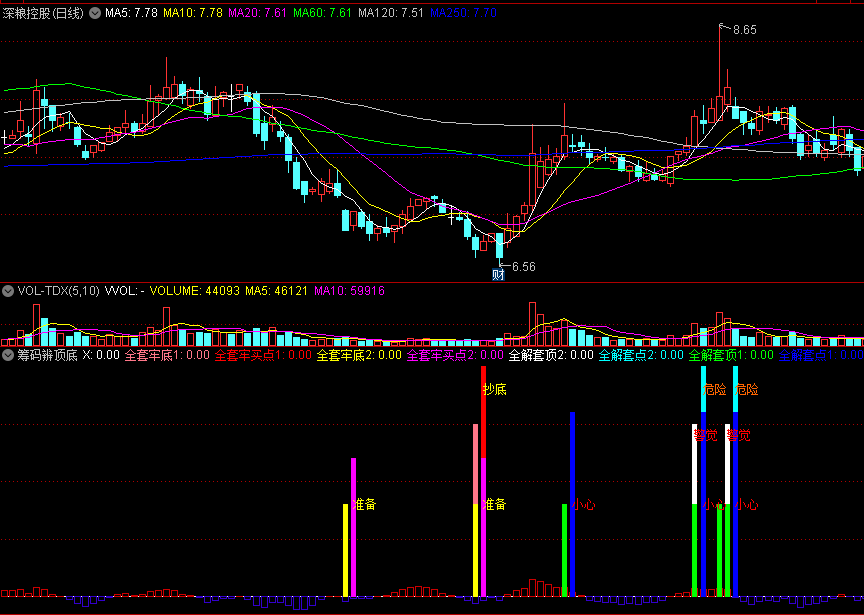Select the volume MA10: 59916 label
The height and width of the screenshot is (615, 864).
(349, 290)
